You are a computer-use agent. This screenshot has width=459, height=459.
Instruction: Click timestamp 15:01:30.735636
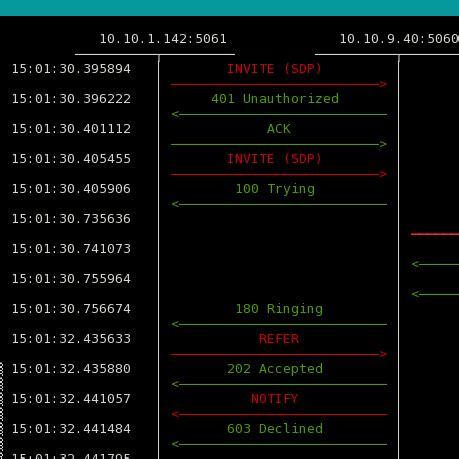pos(71,219)
